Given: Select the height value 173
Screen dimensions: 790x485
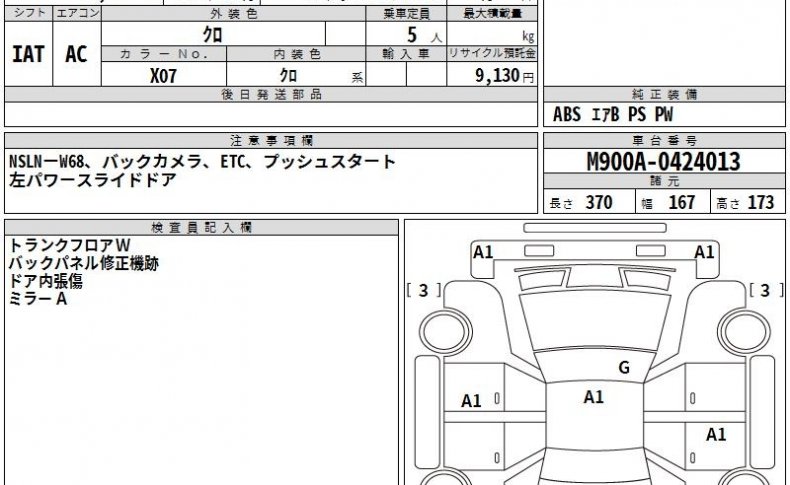Looking at the screenshot, I should [761, 202].
